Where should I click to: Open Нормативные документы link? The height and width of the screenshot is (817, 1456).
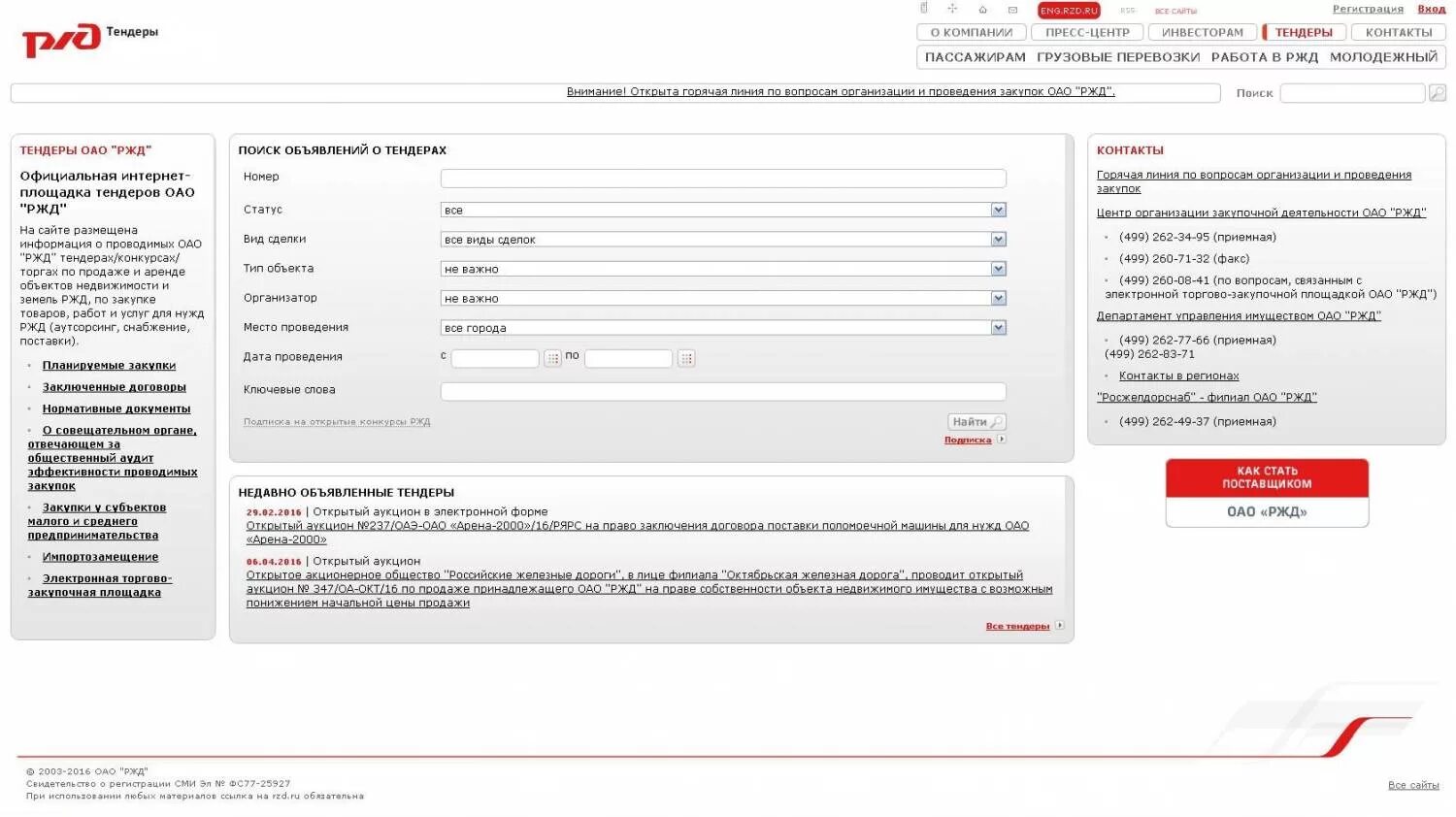coord(116,409)
